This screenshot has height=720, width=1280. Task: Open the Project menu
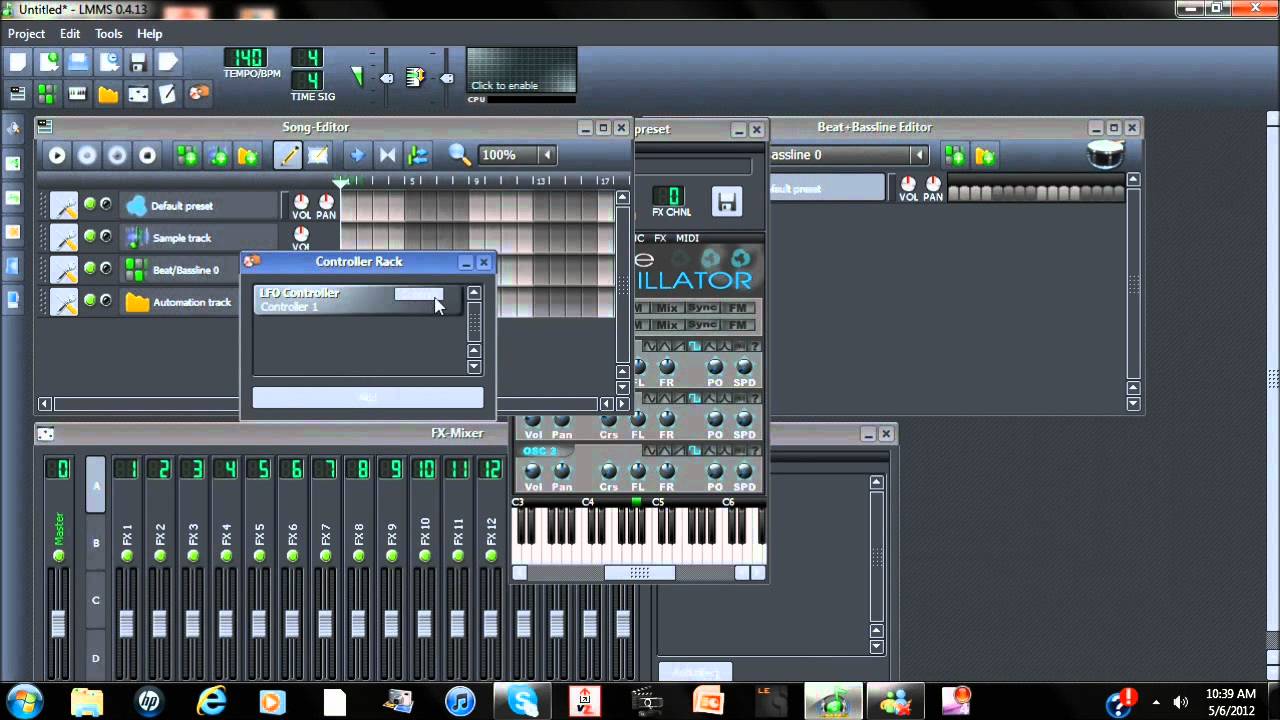tap(27, 34)
